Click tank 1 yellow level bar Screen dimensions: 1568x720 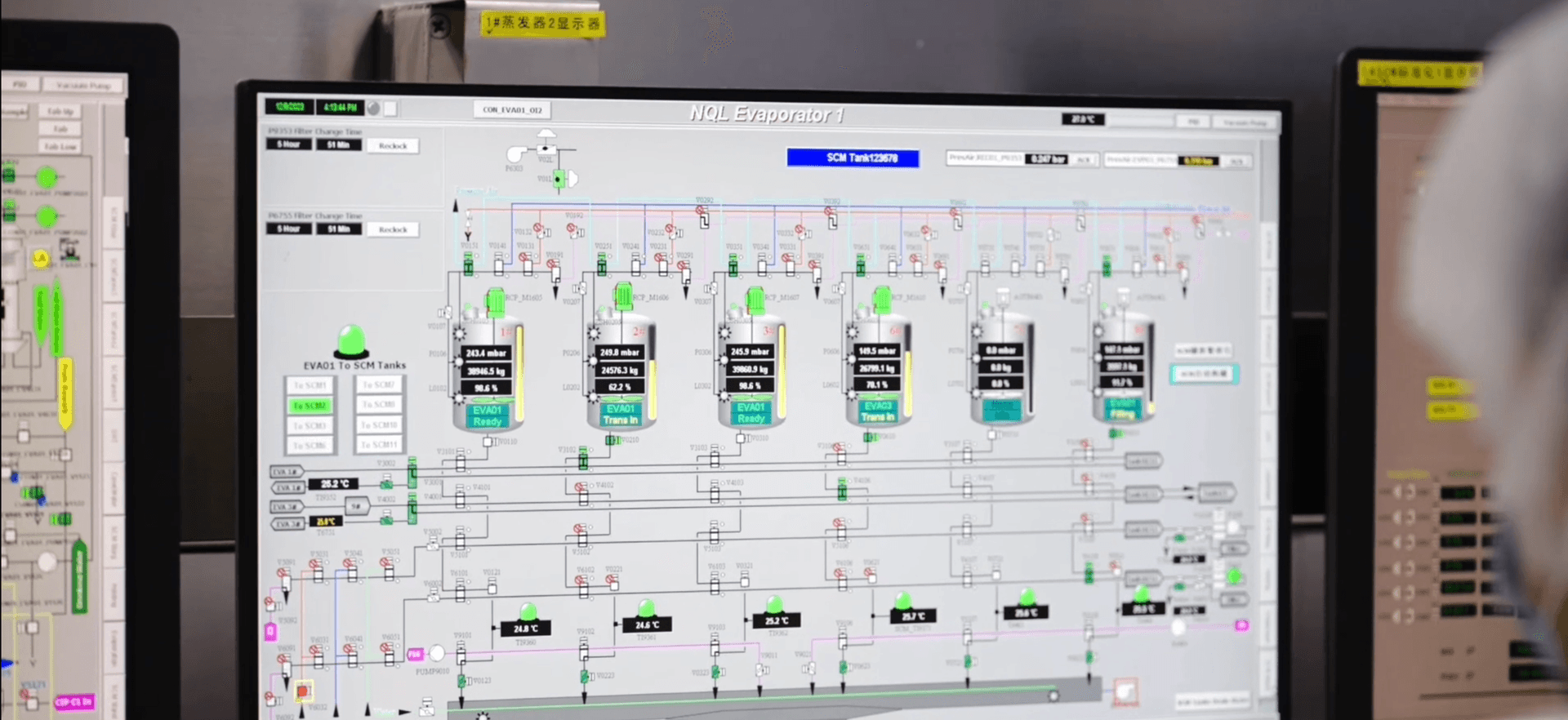(519, 371)
